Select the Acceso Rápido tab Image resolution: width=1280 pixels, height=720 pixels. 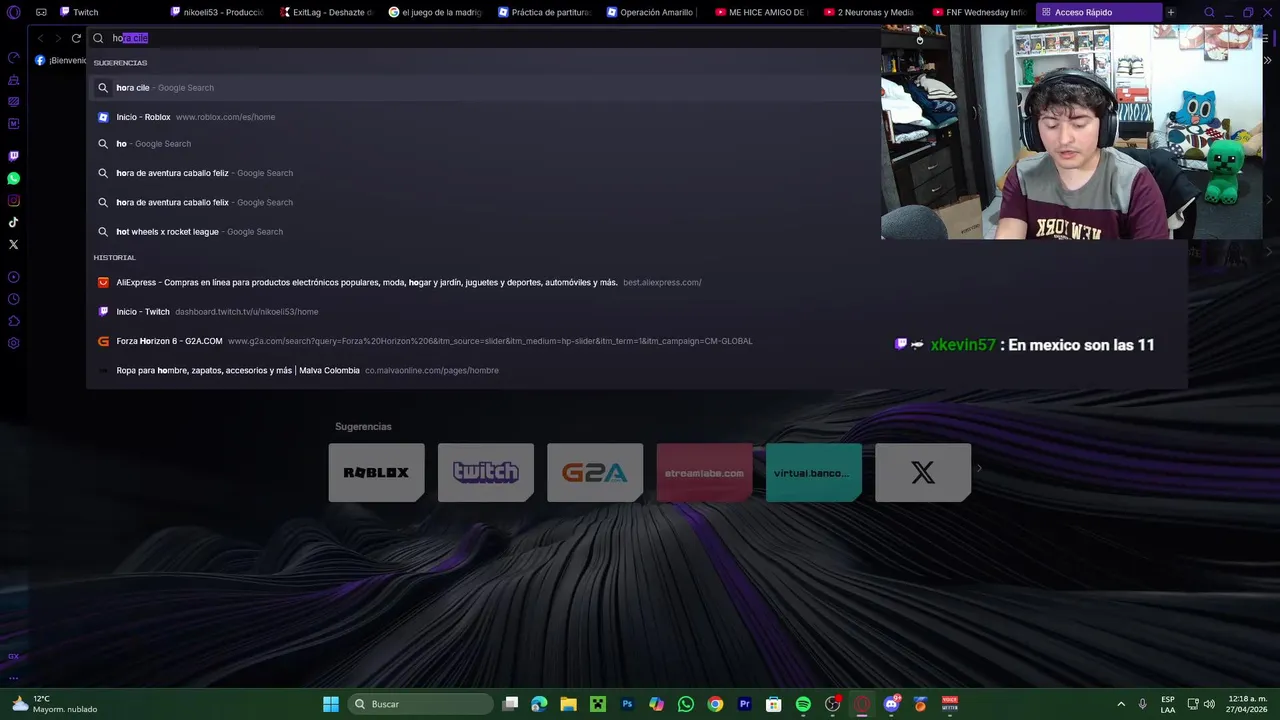pos(1099,12)
